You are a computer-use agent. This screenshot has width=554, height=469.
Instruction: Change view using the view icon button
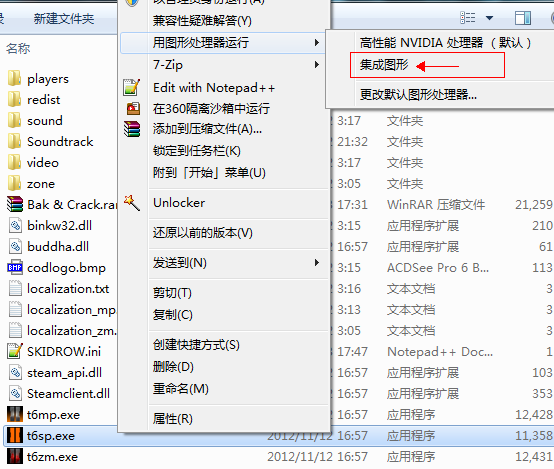tap(467, 18)
